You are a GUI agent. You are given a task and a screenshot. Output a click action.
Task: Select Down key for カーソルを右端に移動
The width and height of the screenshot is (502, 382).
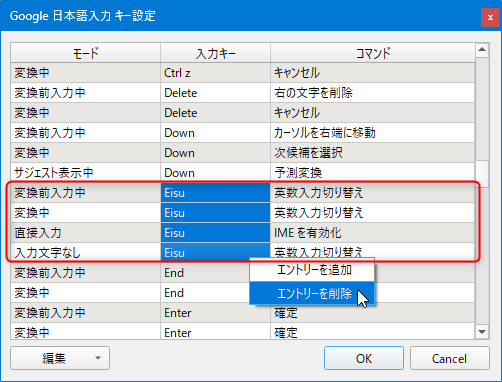215,133
